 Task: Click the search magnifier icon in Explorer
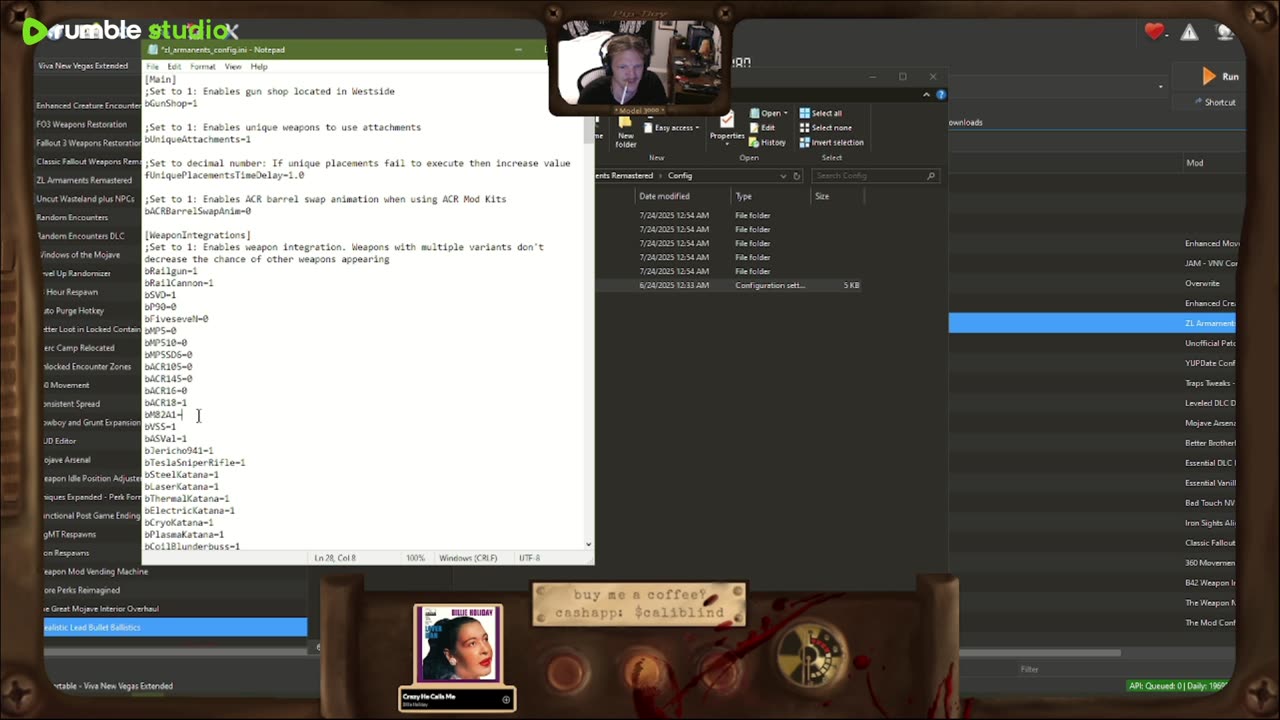pyautogui.click(x=931, y=176)
